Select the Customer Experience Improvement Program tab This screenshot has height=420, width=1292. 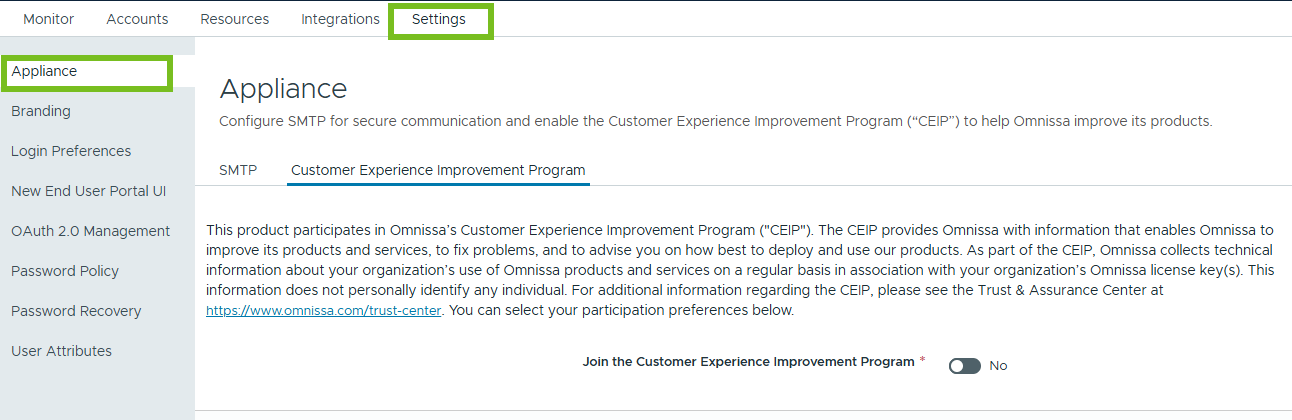click(438, 170)
